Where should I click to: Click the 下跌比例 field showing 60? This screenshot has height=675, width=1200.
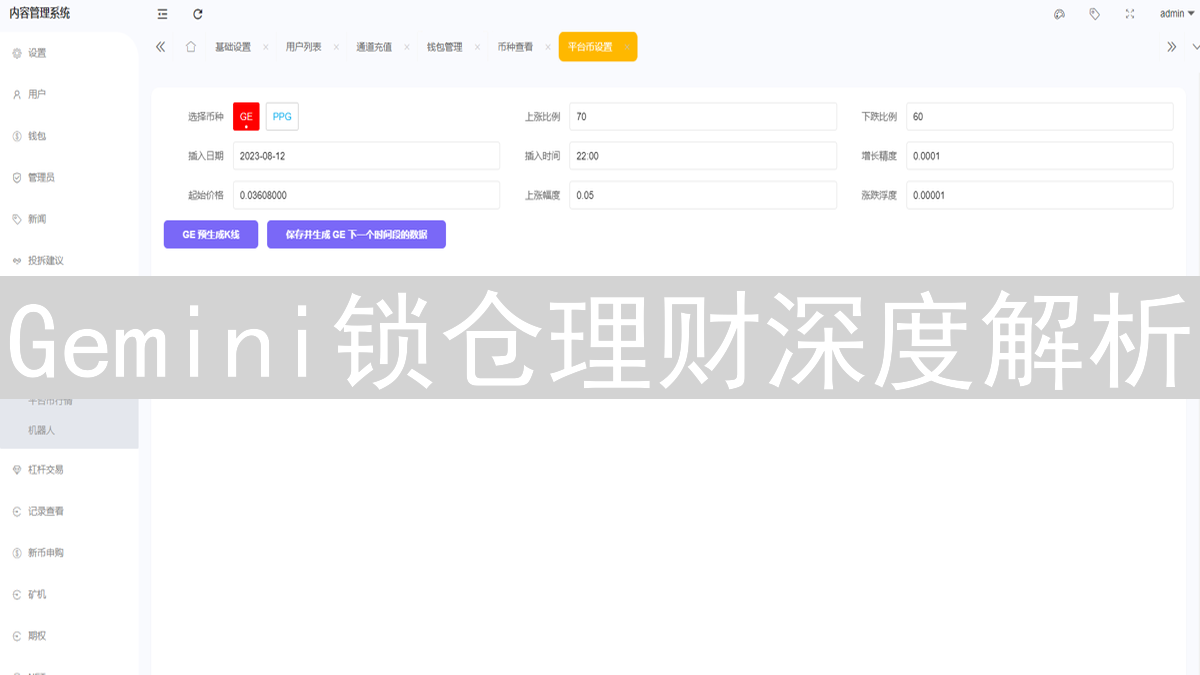[1040, 117]
